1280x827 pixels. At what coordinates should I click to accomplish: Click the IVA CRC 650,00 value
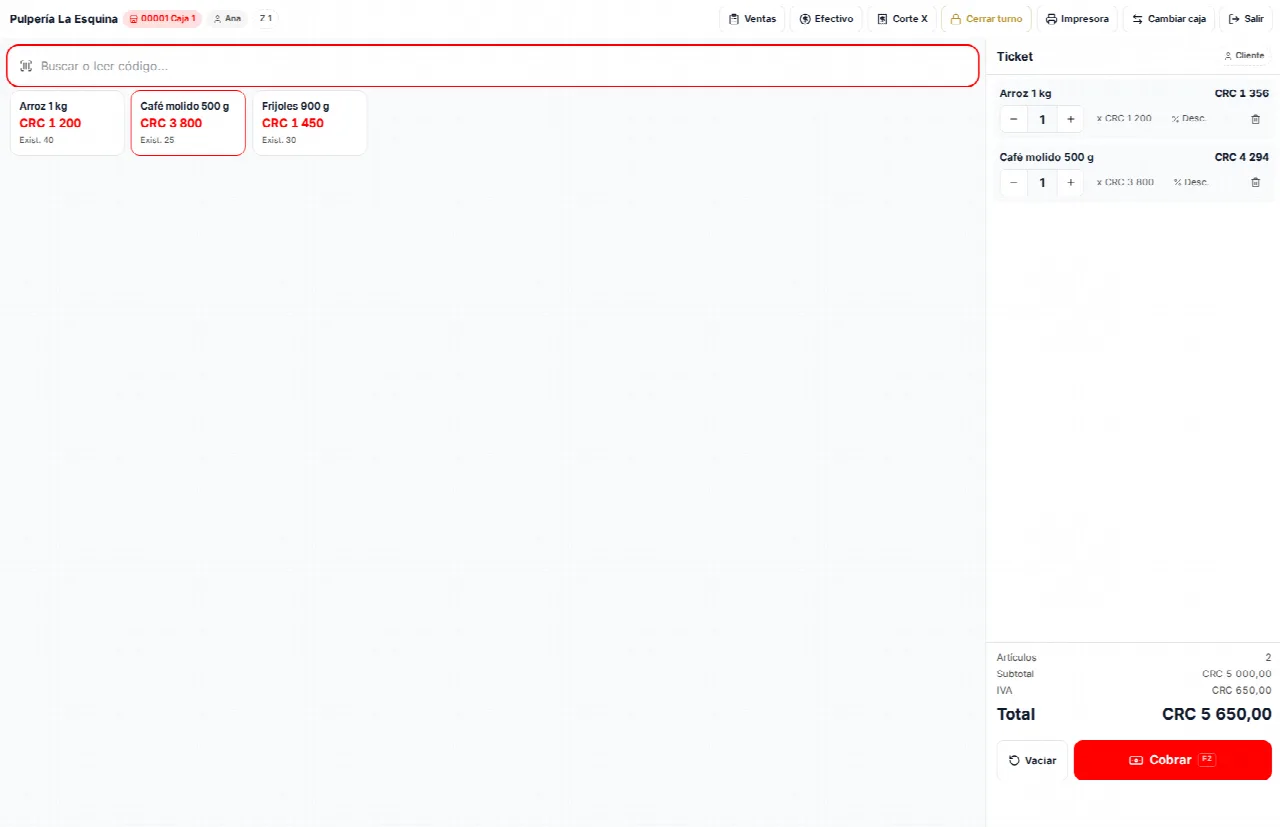coord(1242,690)
